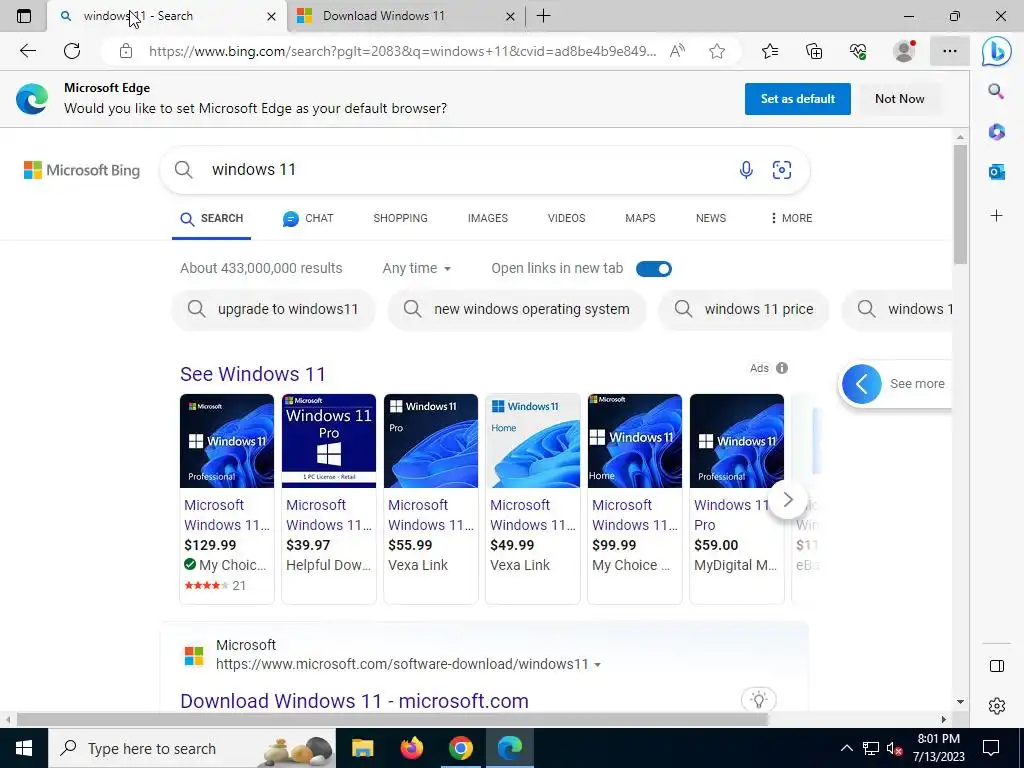
Task: Add this page to favorites star
Action: click(717, 51)
